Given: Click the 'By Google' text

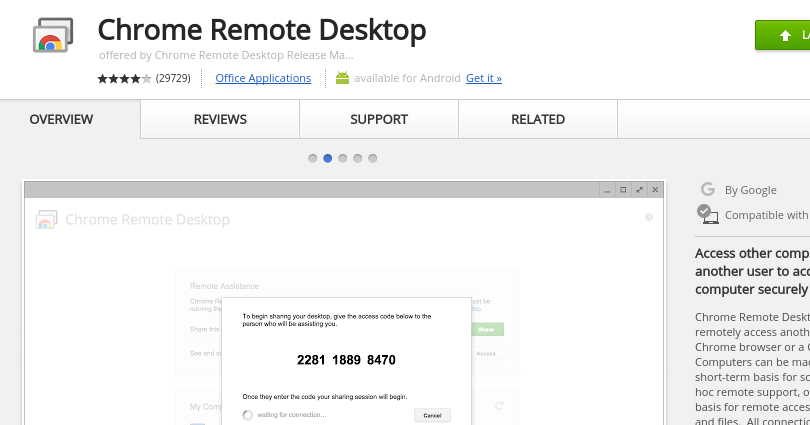Looking at the screenshot, I should click(751, 190).
